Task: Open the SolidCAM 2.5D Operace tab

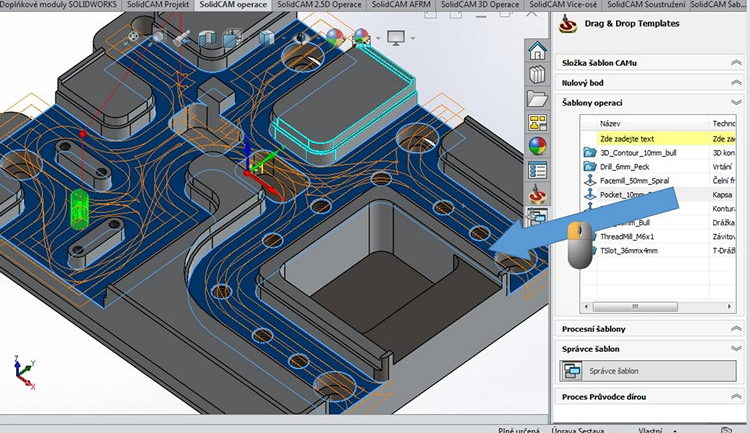Action: [319, 5]
